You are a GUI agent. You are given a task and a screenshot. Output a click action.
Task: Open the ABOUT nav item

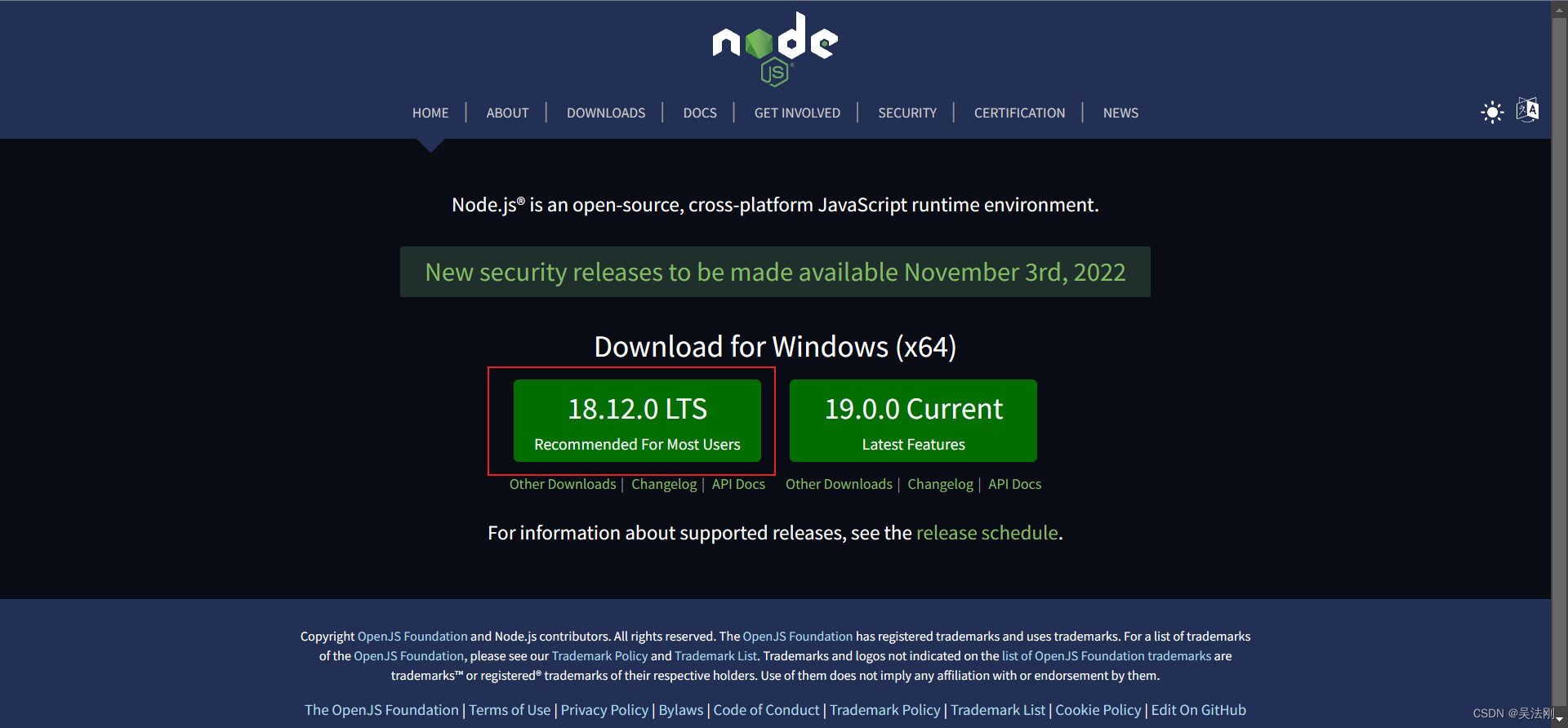(507, 113)
